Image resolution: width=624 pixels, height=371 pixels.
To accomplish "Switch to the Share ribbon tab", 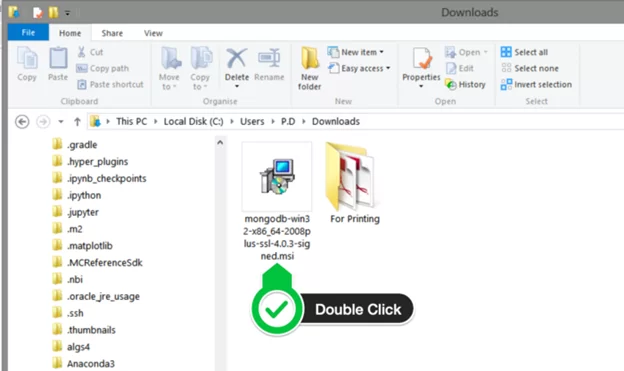I will coord(112,33).
